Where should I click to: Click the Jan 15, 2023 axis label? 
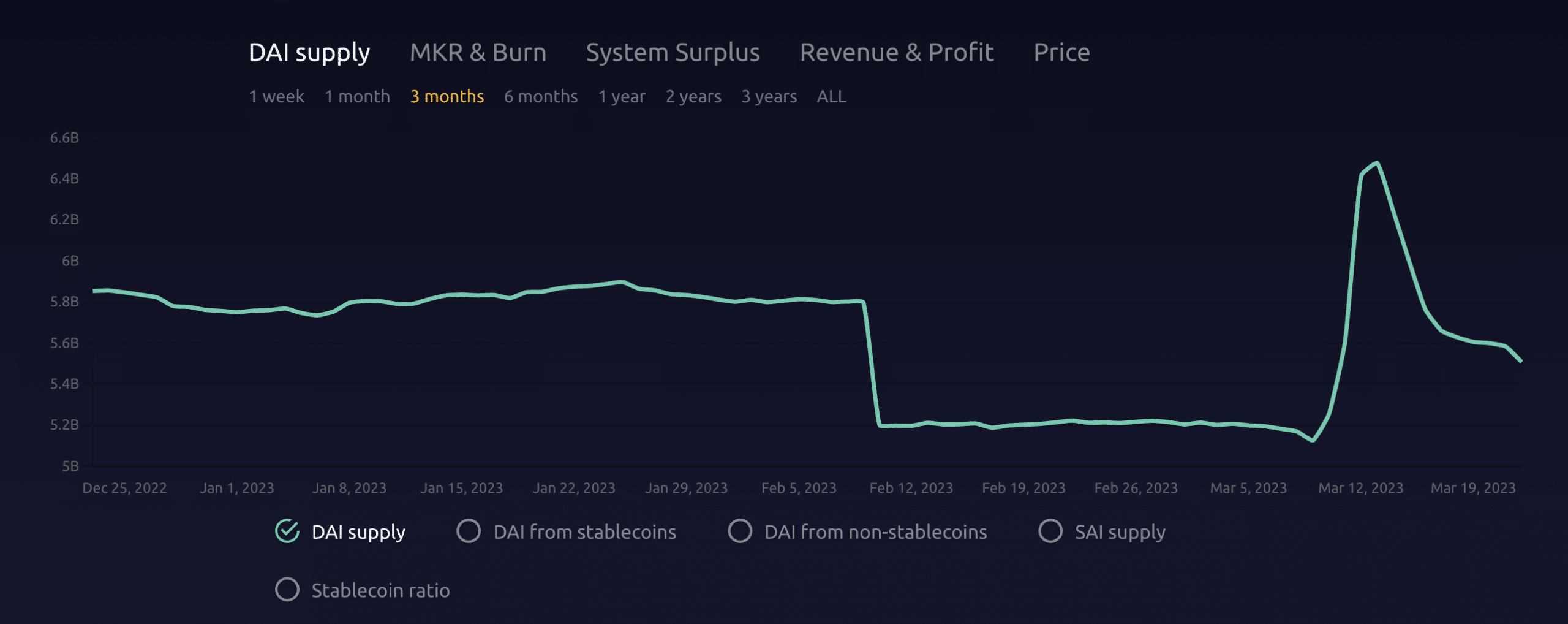tap(461, 488)
